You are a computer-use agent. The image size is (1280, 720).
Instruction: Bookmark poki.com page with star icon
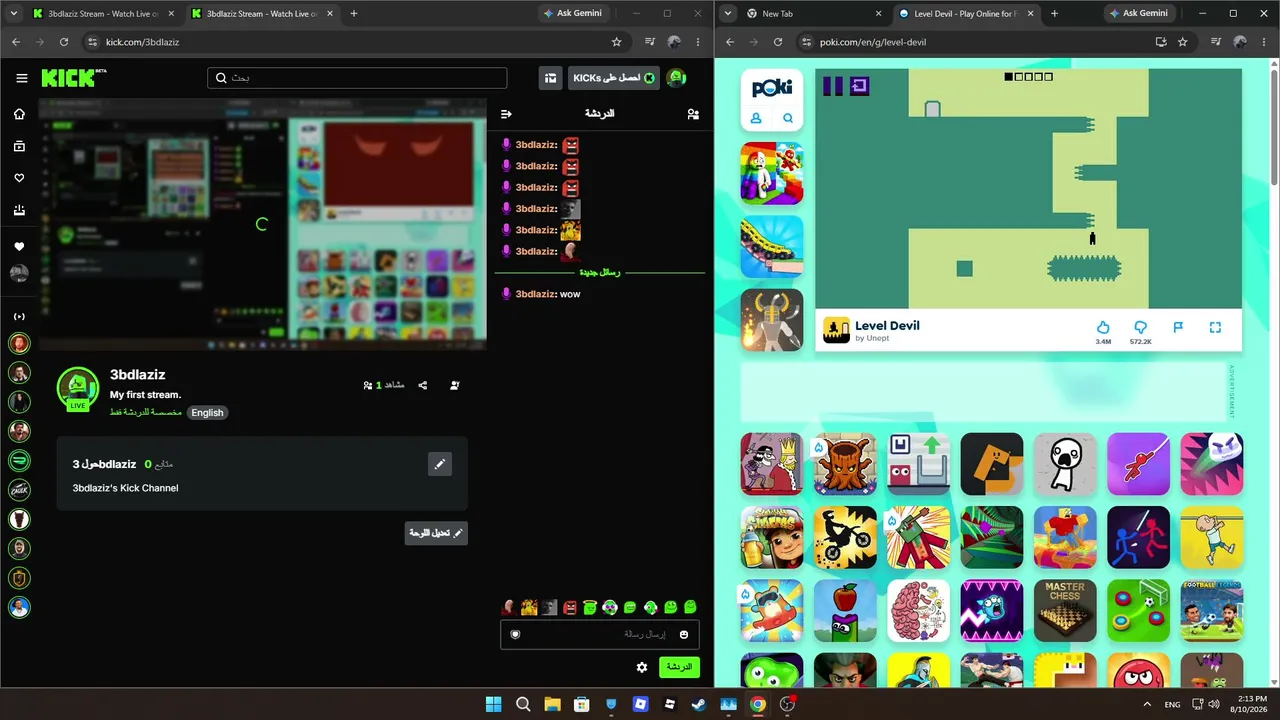click(x=1182, y=42)
